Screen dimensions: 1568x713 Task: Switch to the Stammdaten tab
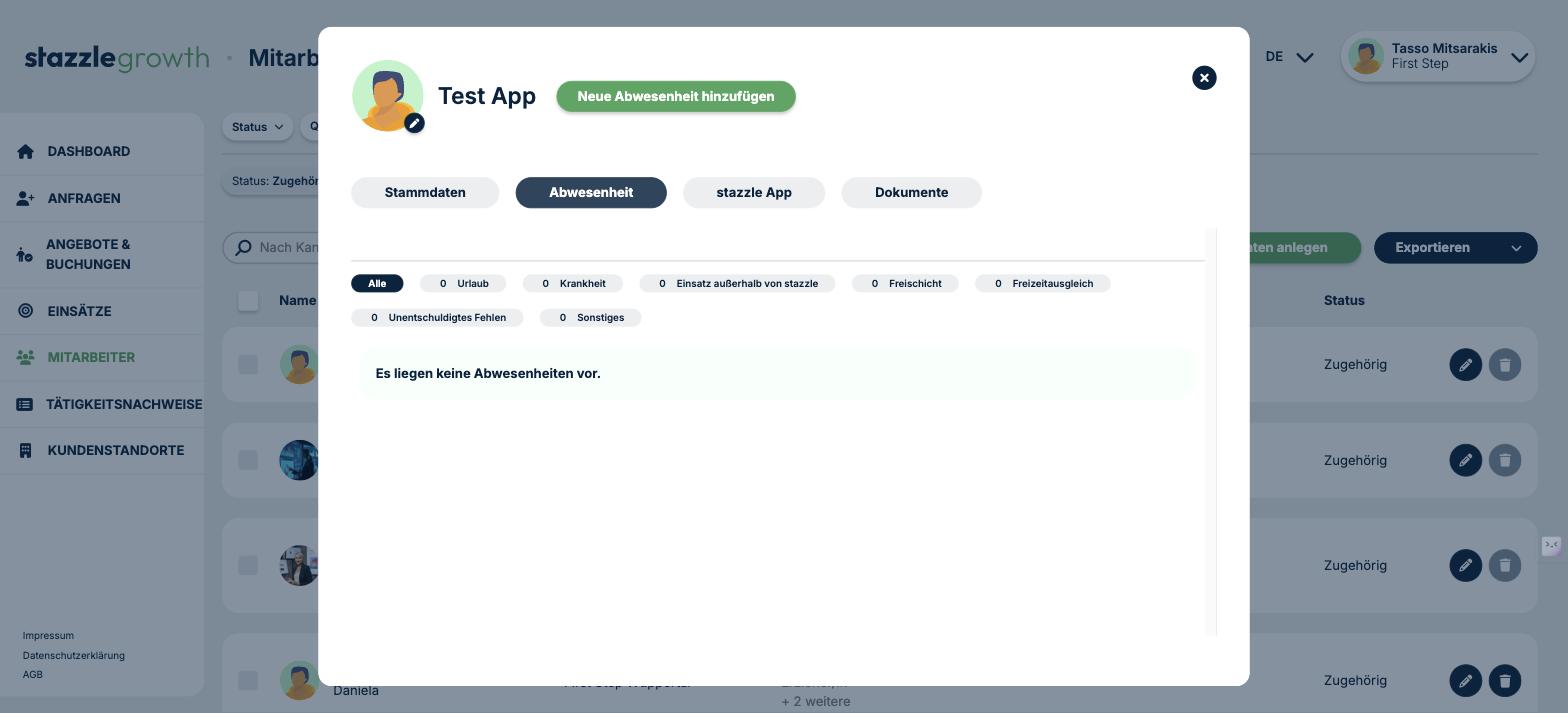tap(425, 192)
